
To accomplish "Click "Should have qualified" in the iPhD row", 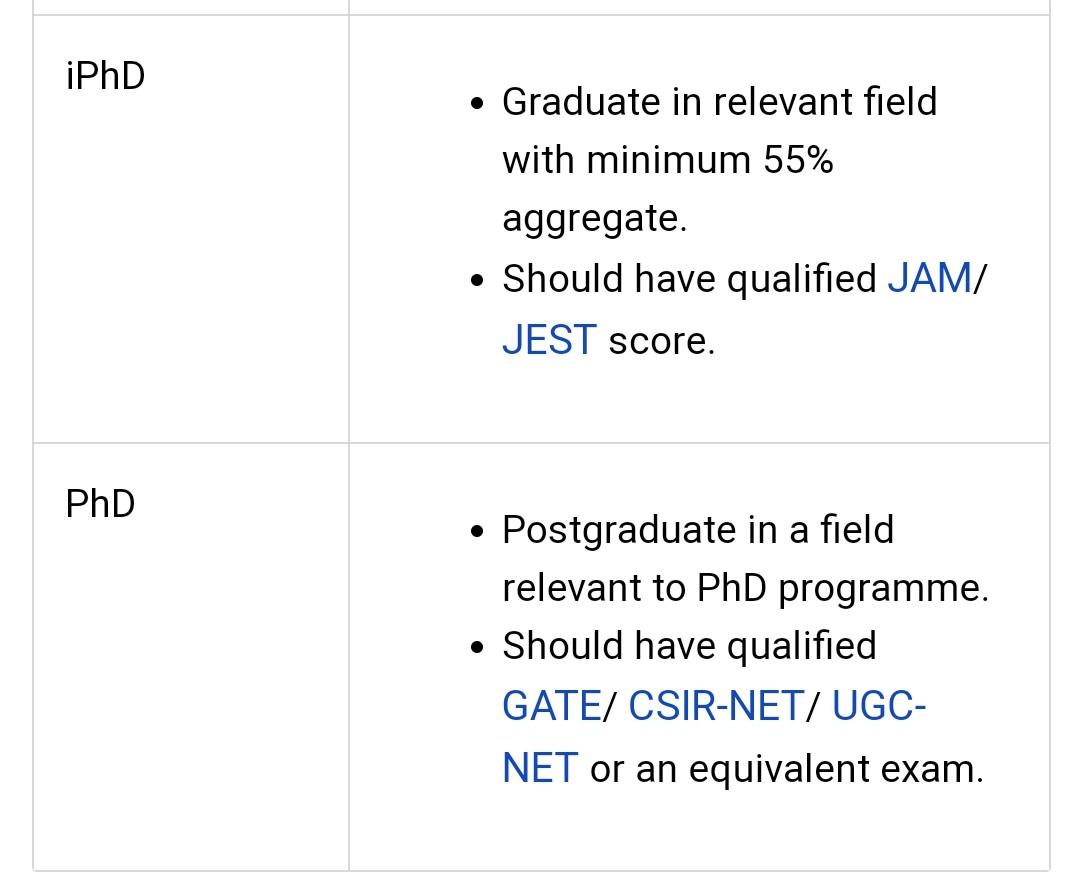I will (689, 279).
